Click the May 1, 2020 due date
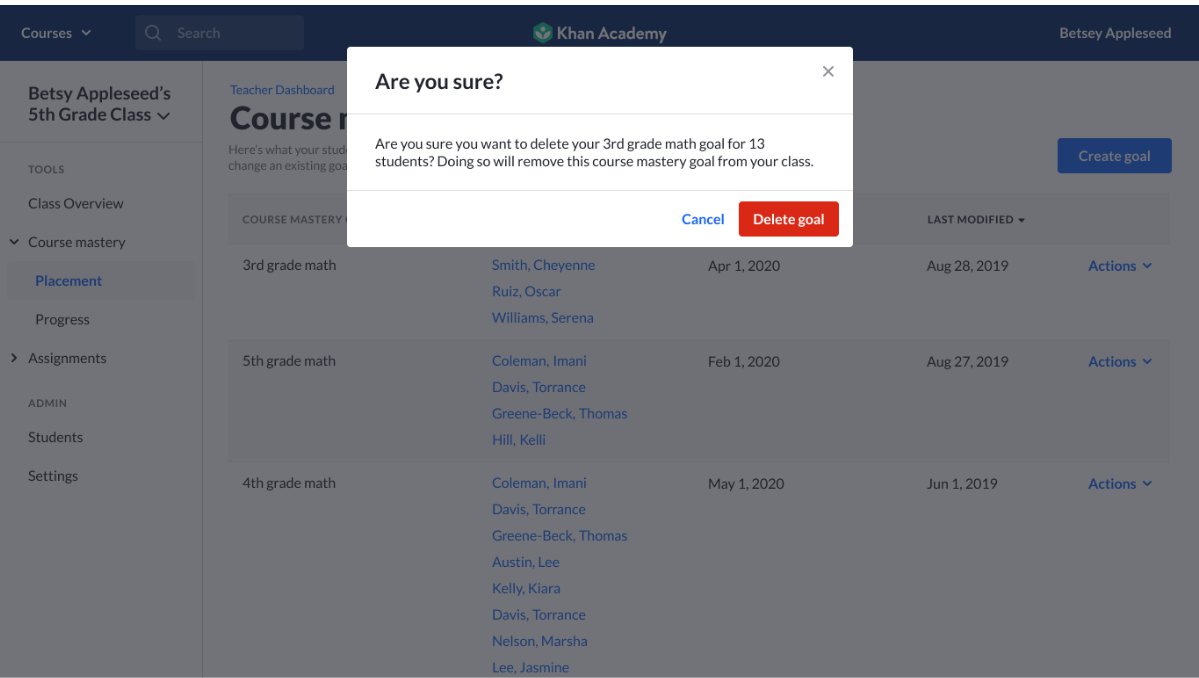This screenshot has height=678, width=1199. point(746,484)
